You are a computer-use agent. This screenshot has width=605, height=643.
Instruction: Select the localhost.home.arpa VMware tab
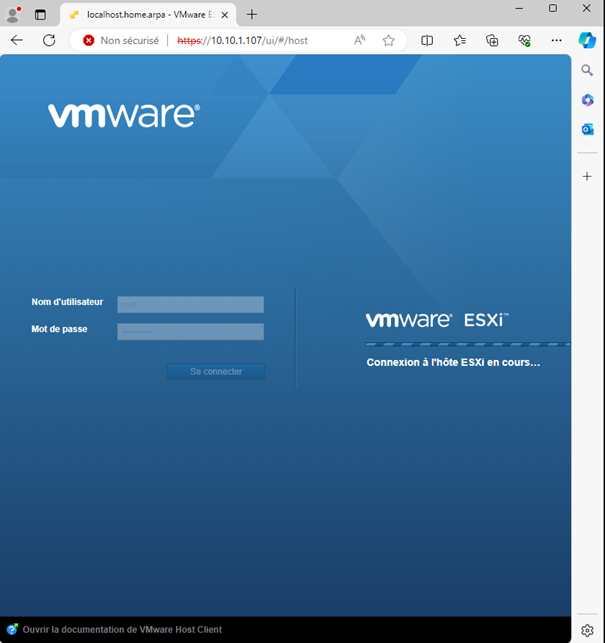point(140,14)
